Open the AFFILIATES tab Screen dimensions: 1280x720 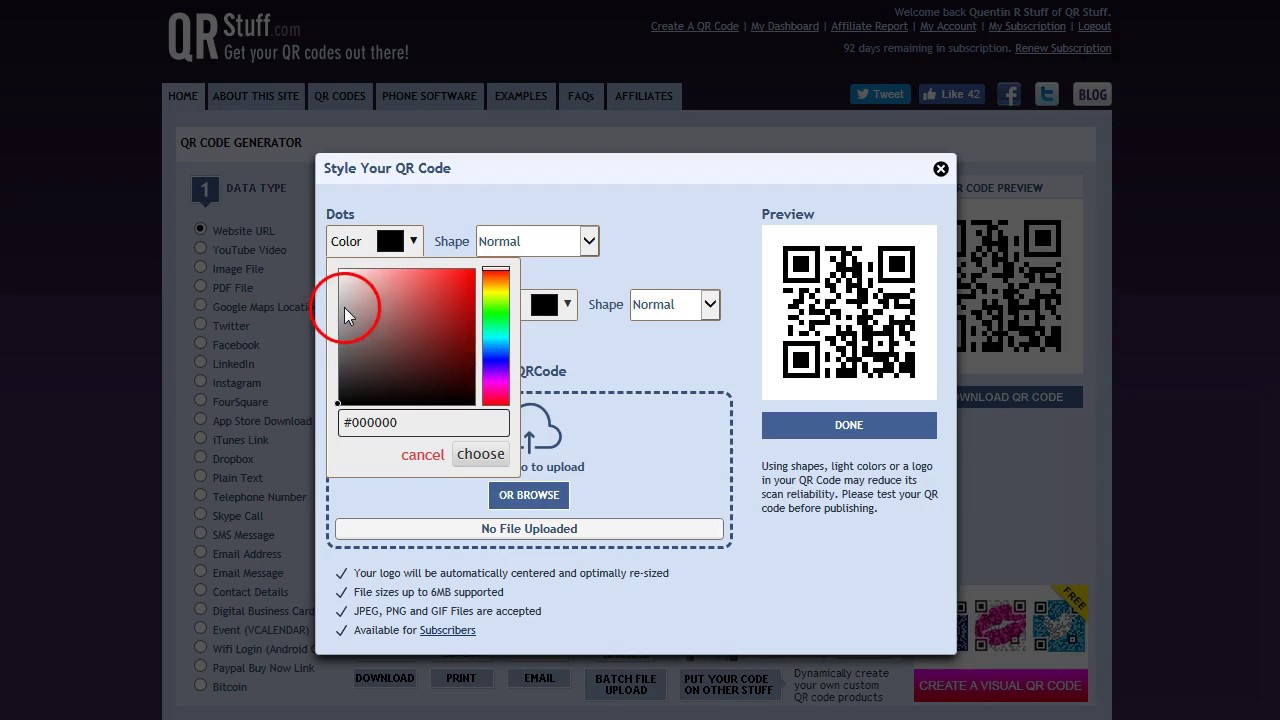pos(643,96)
